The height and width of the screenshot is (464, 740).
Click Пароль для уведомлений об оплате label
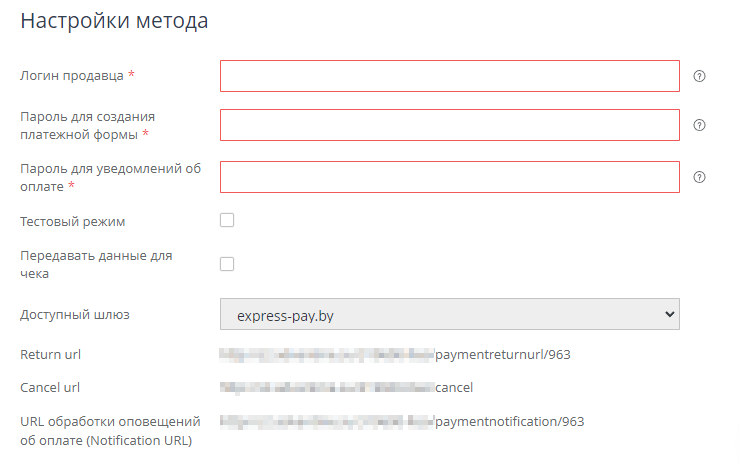[x=110, y=177]
